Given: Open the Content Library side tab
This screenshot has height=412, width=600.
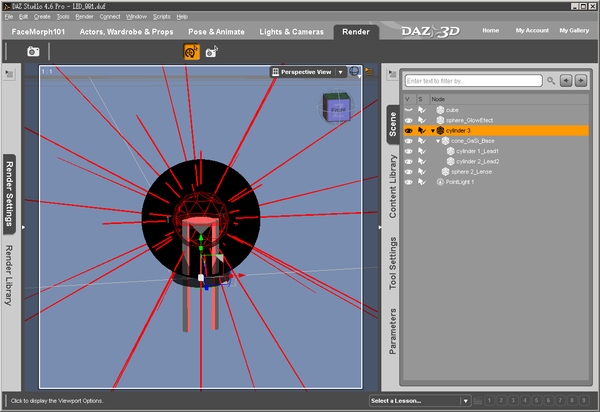Looking at the screenshot, I should (393, 186).
